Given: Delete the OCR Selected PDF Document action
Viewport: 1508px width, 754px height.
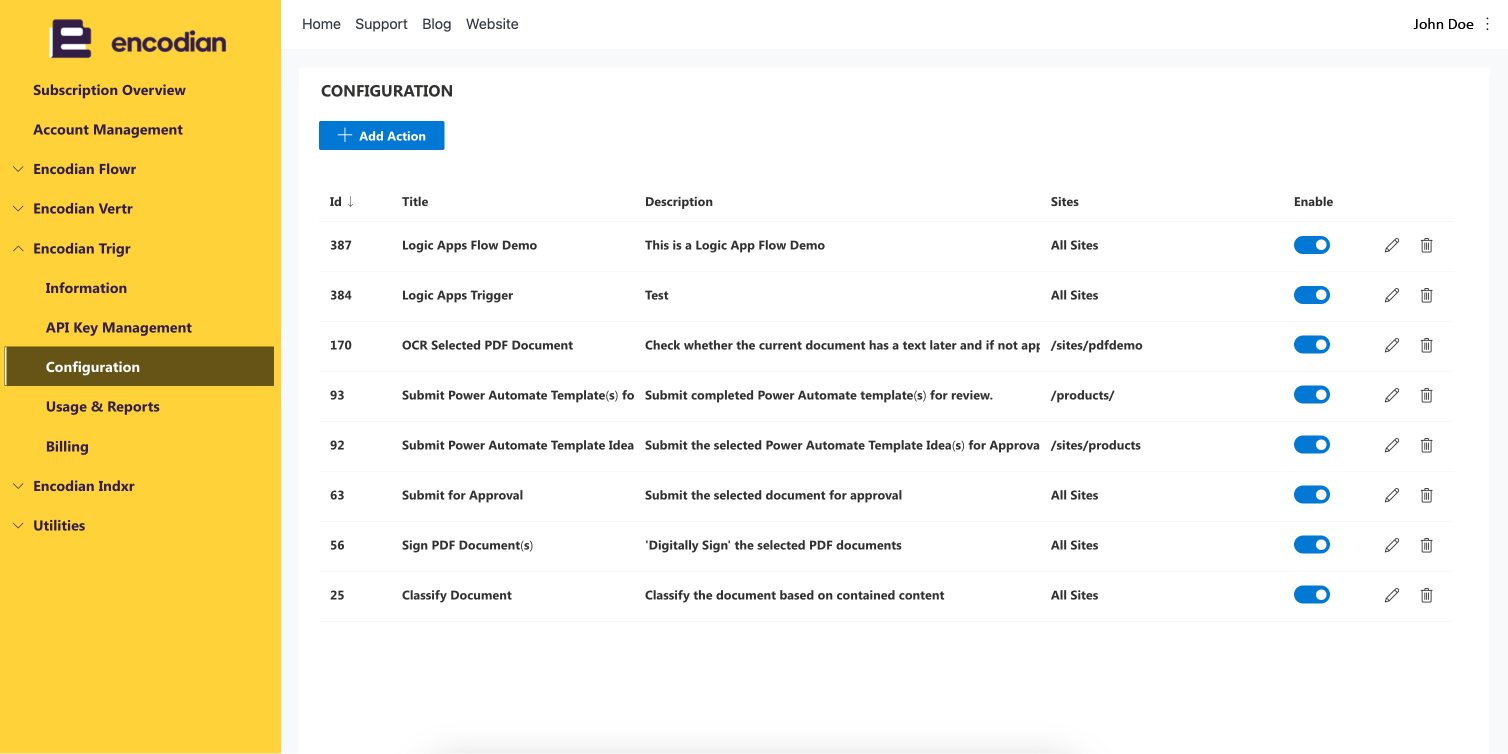Looking at the screenshot, I should point(1427,345).
